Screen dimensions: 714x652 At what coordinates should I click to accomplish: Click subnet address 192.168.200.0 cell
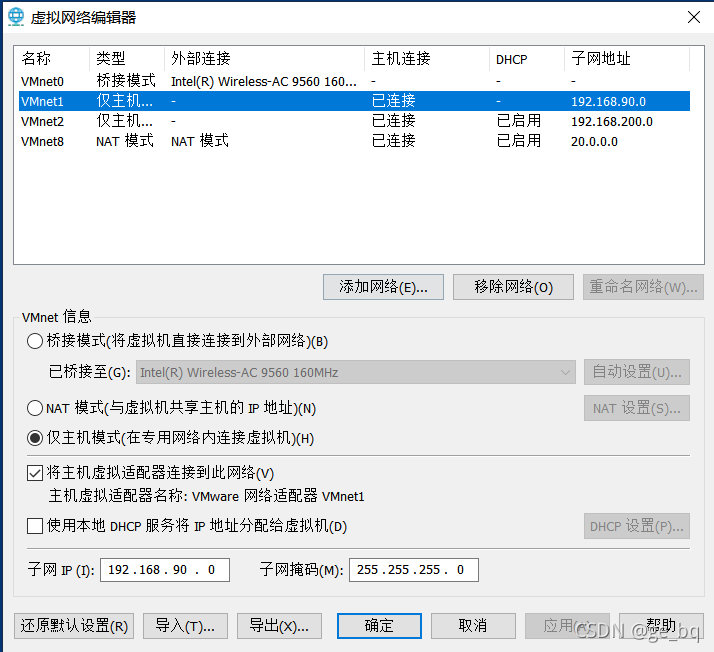coord(612,122)
